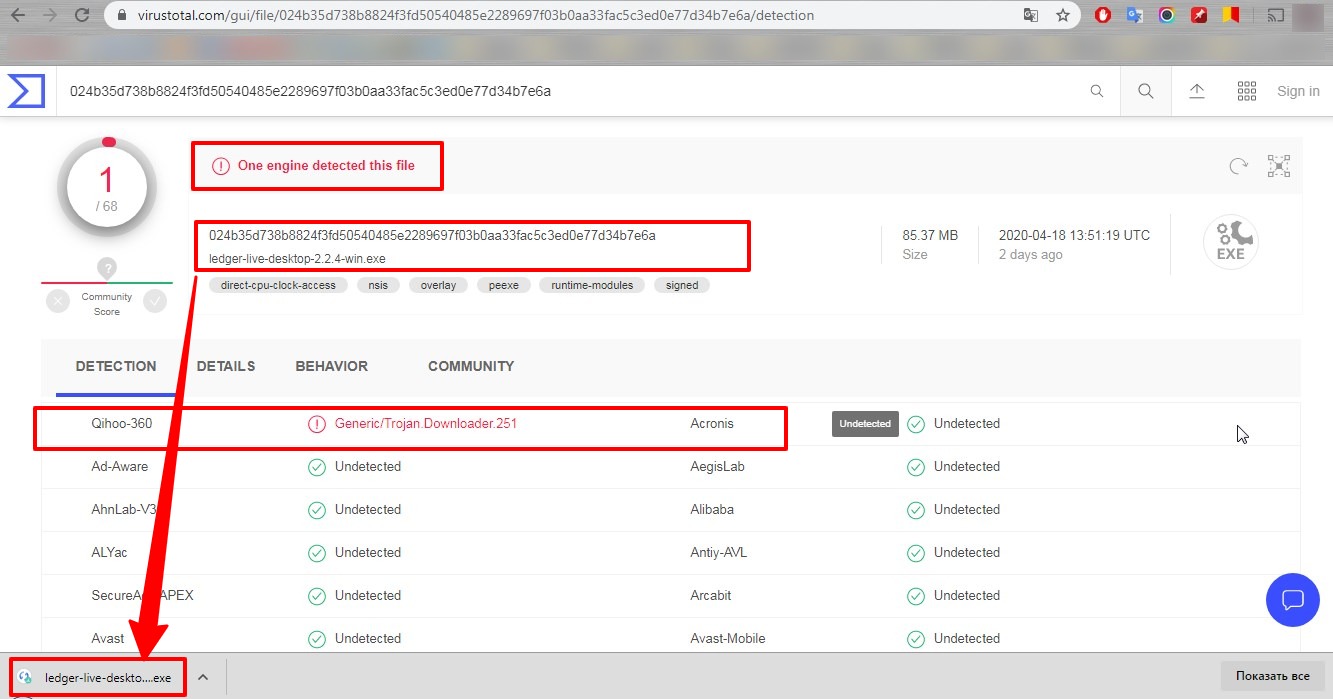Open the red pin extension icon

tap(1199, 16)
